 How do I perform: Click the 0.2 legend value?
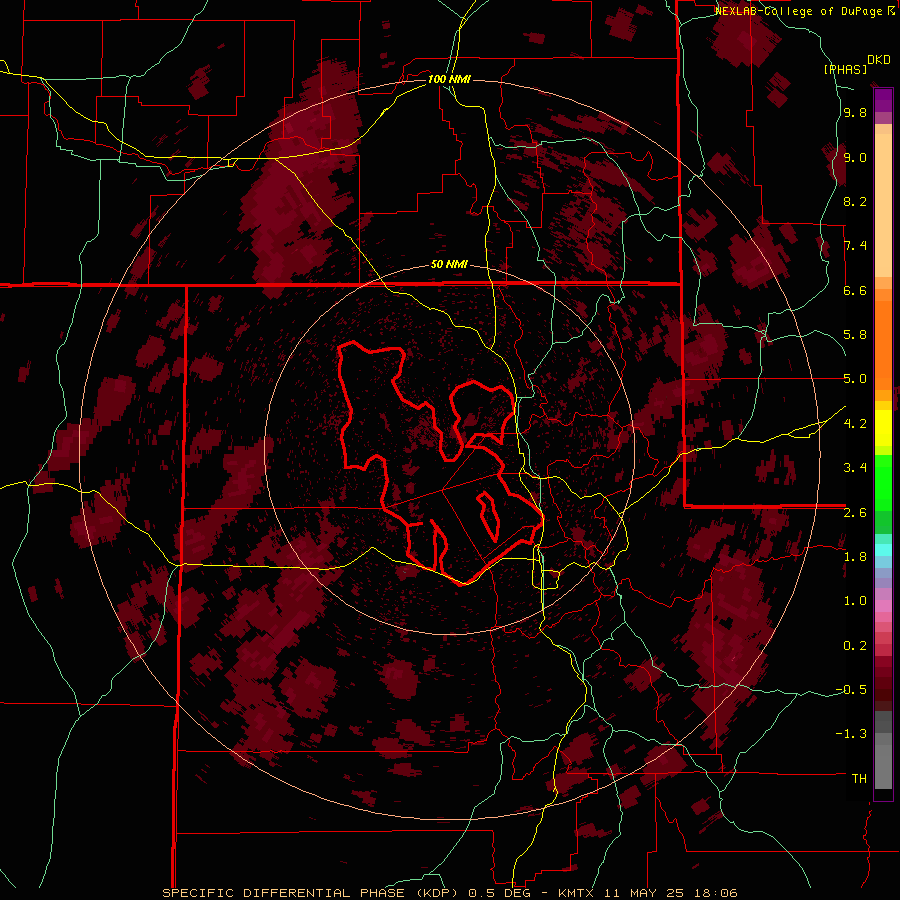(855, 646)
